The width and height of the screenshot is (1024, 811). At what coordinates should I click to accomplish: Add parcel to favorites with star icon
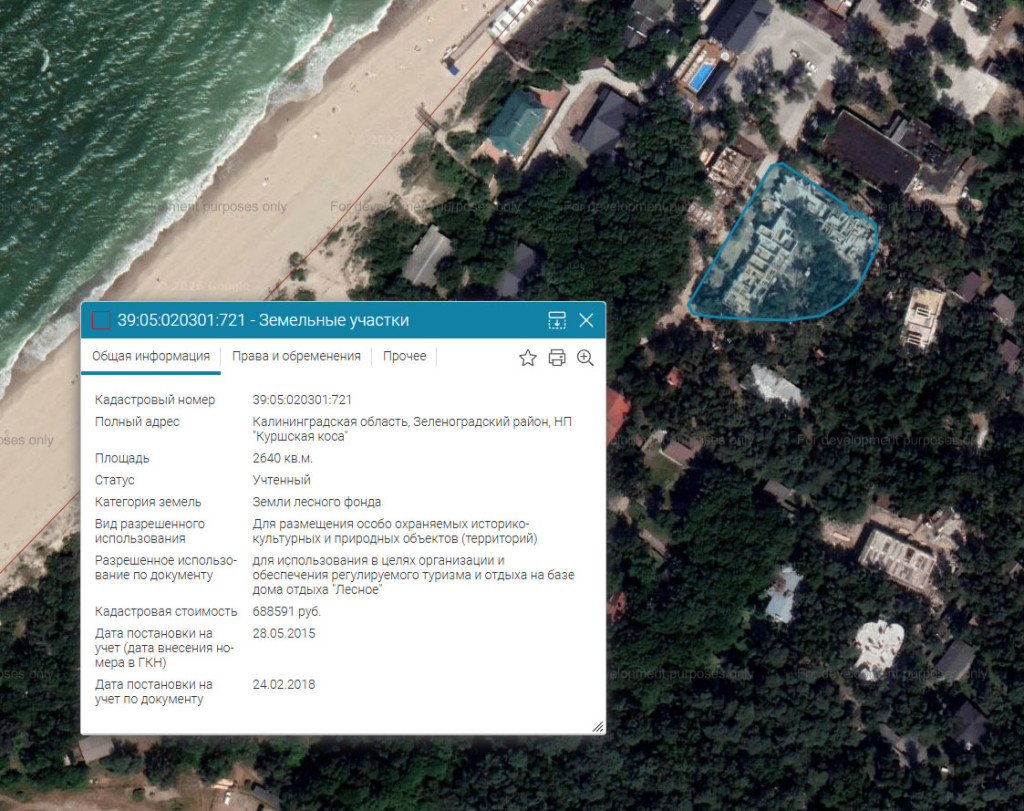528,358
